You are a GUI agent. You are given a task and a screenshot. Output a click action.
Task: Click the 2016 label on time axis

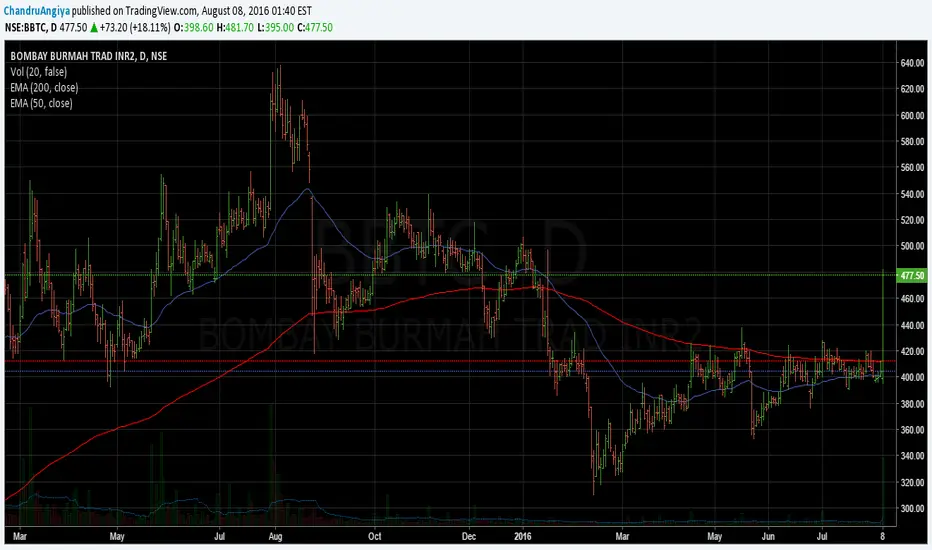pyautogui.click(x=522, y=536)
